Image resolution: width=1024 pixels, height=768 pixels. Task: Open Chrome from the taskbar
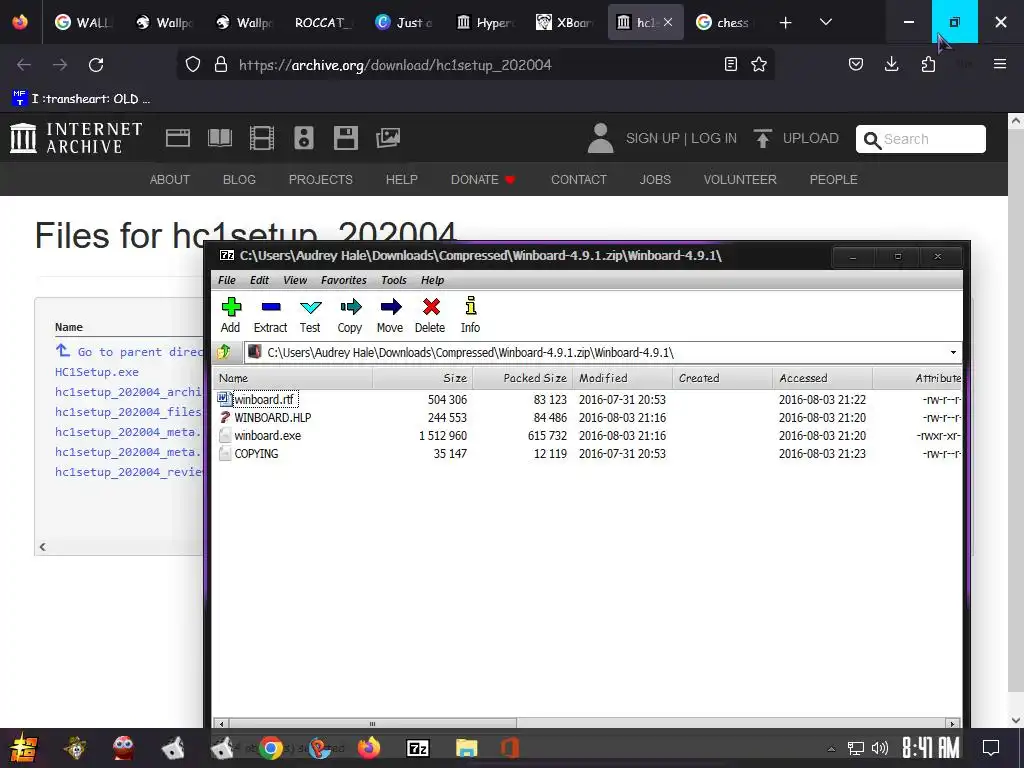(x=271, y=748)
